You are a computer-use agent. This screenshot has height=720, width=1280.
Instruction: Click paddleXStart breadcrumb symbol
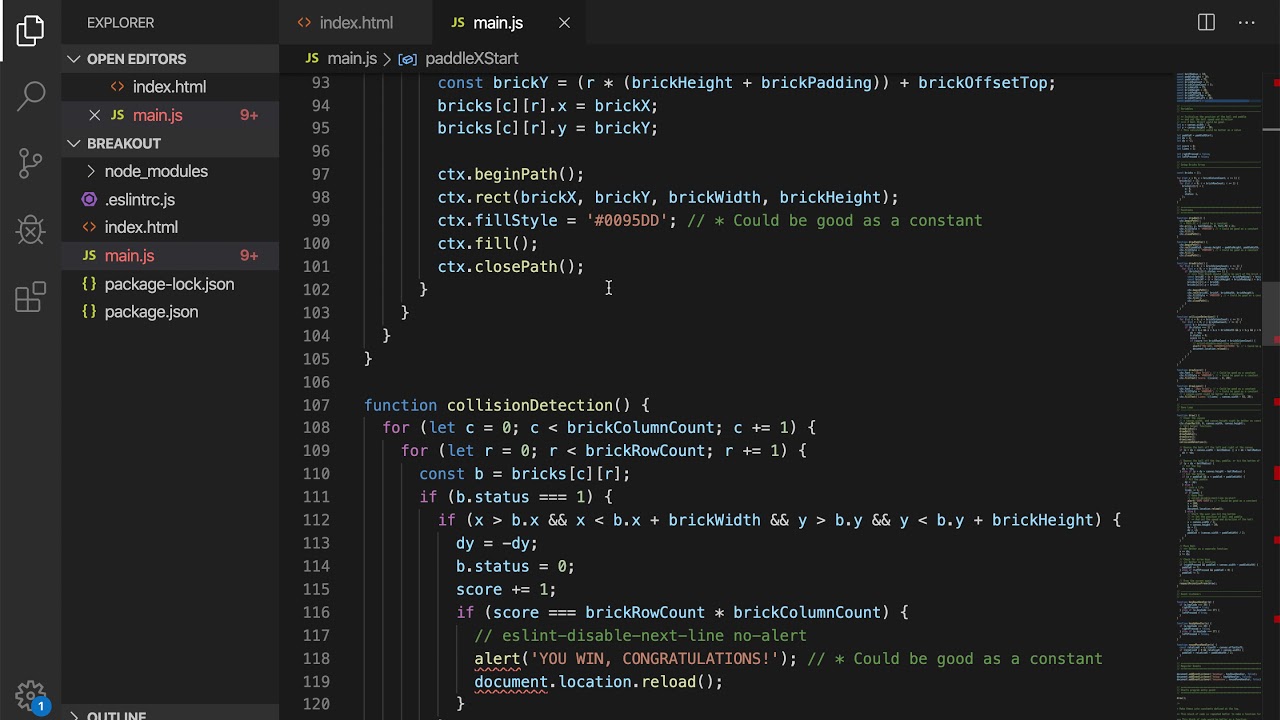coord(472,59)
